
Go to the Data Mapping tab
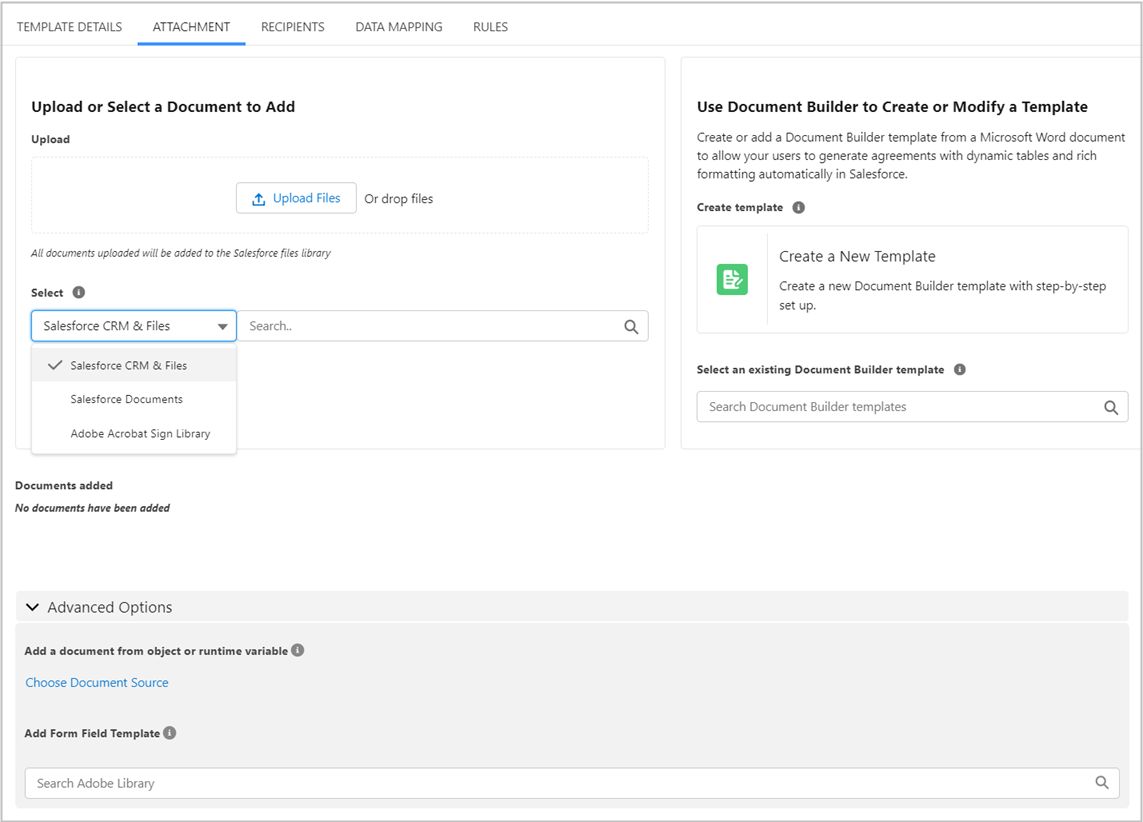pos(399,27)
